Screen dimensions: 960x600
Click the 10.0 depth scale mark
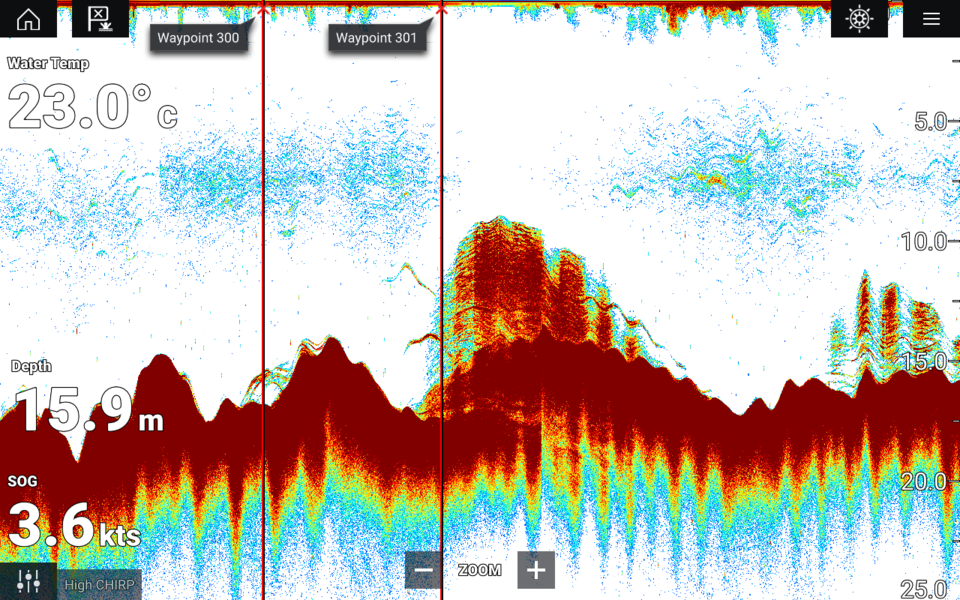[923, 242]
